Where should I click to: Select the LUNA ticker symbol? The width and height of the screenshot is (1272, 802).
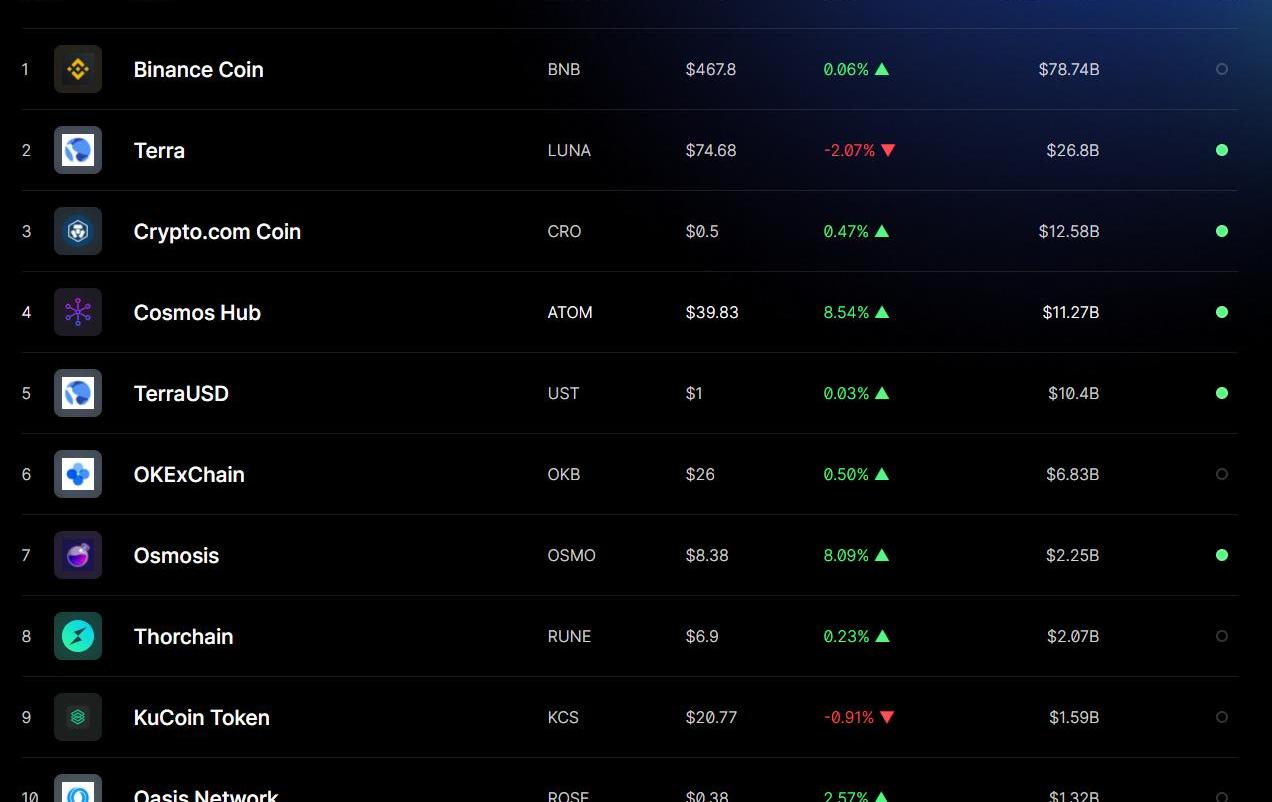point(569,150)
